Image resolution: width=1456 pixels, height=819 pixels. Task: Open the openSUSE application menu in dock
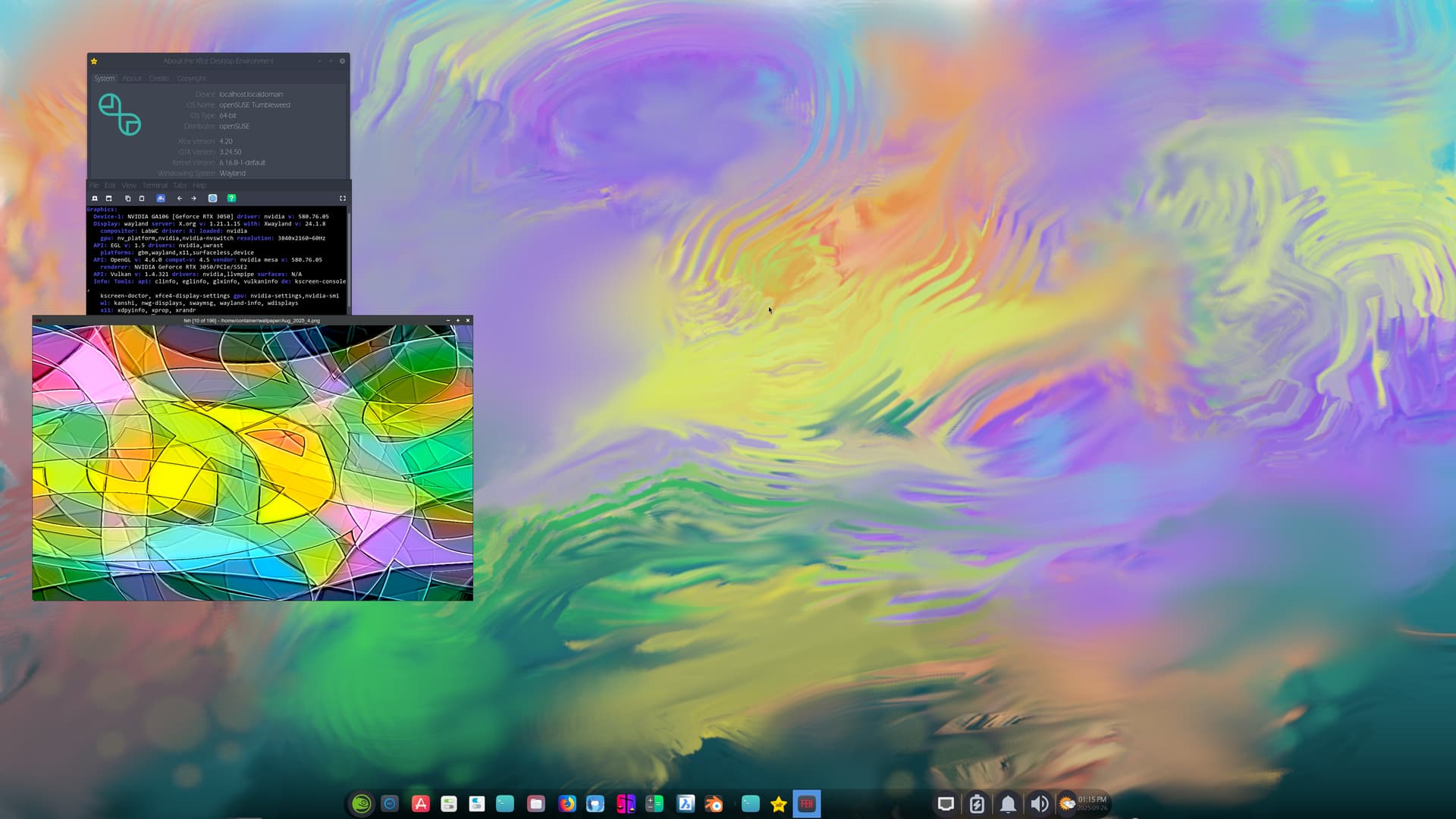pos(362,804)
